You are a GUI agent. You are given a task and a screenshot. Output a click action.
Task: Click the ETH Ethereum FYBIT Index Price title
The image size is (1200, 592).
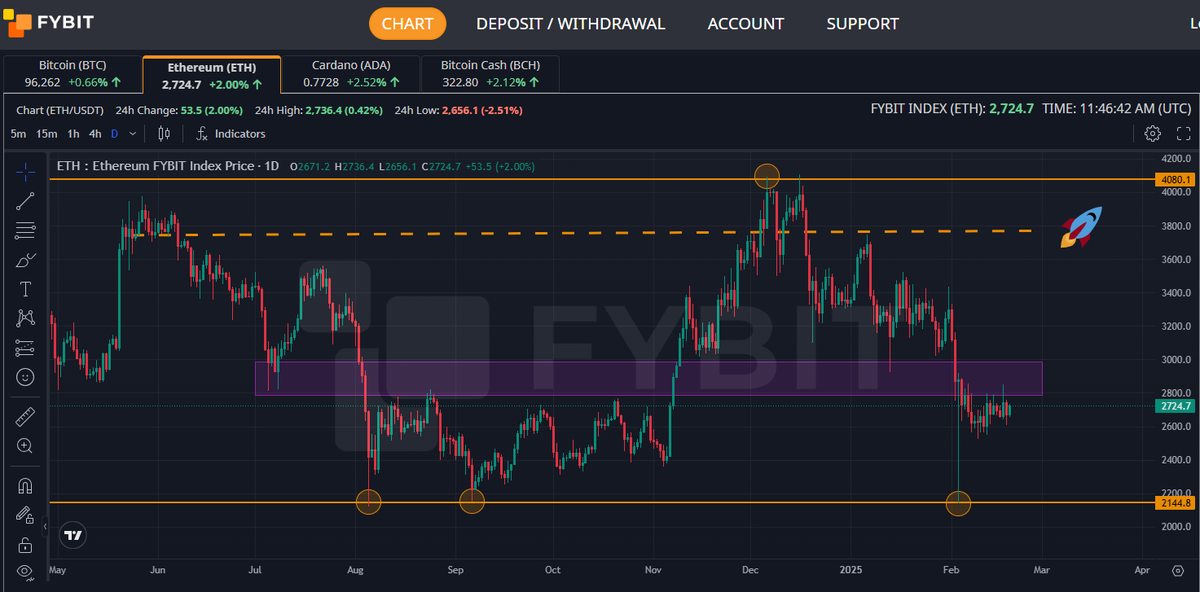(x=169, y=166)
